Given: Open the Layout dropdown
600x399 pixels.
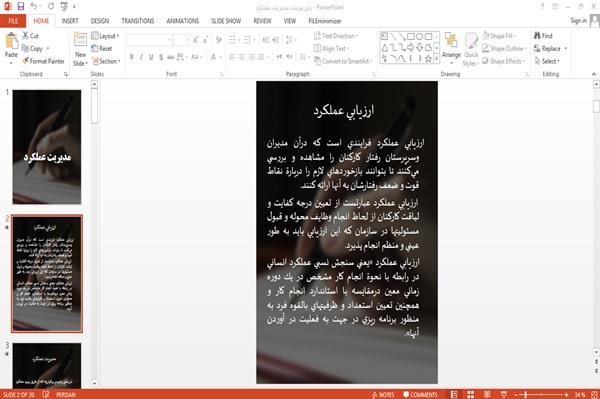Looking at the screenshot, I should click(x=105, y=36).
